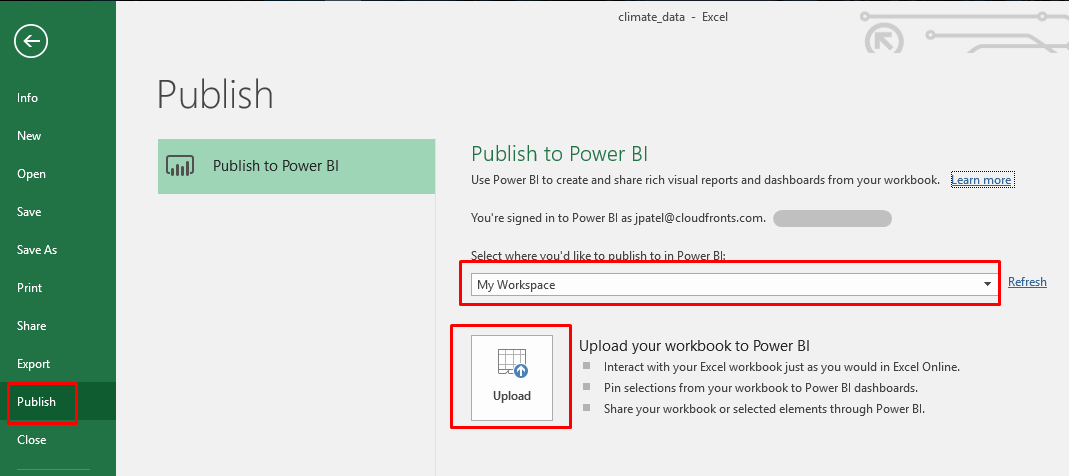Click the back arrow circle icon

(x=31, y=42)
